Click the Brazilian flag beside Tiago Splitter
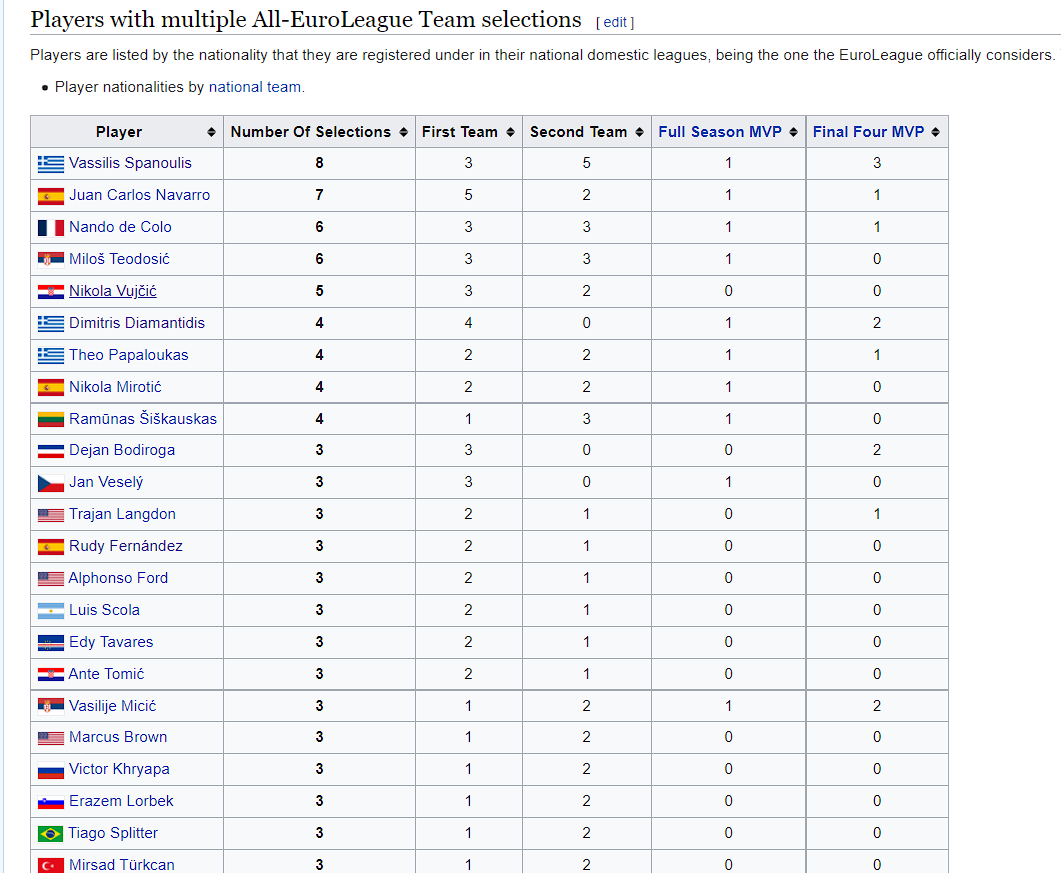The height and width of the screenshot is (873, 1061). tap(51, 834)
